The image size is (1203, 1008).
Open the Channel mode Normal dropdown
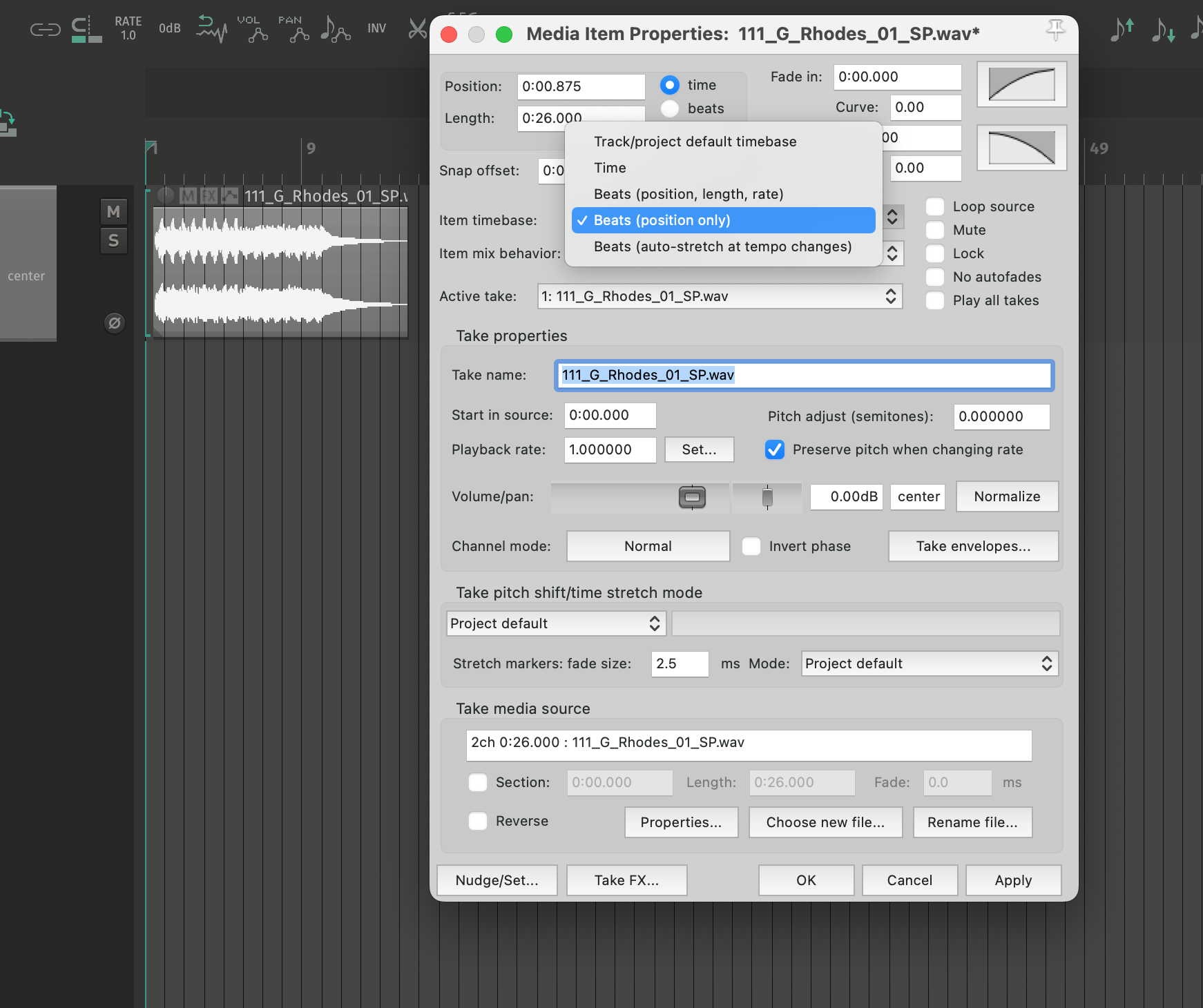pos(647,546)
